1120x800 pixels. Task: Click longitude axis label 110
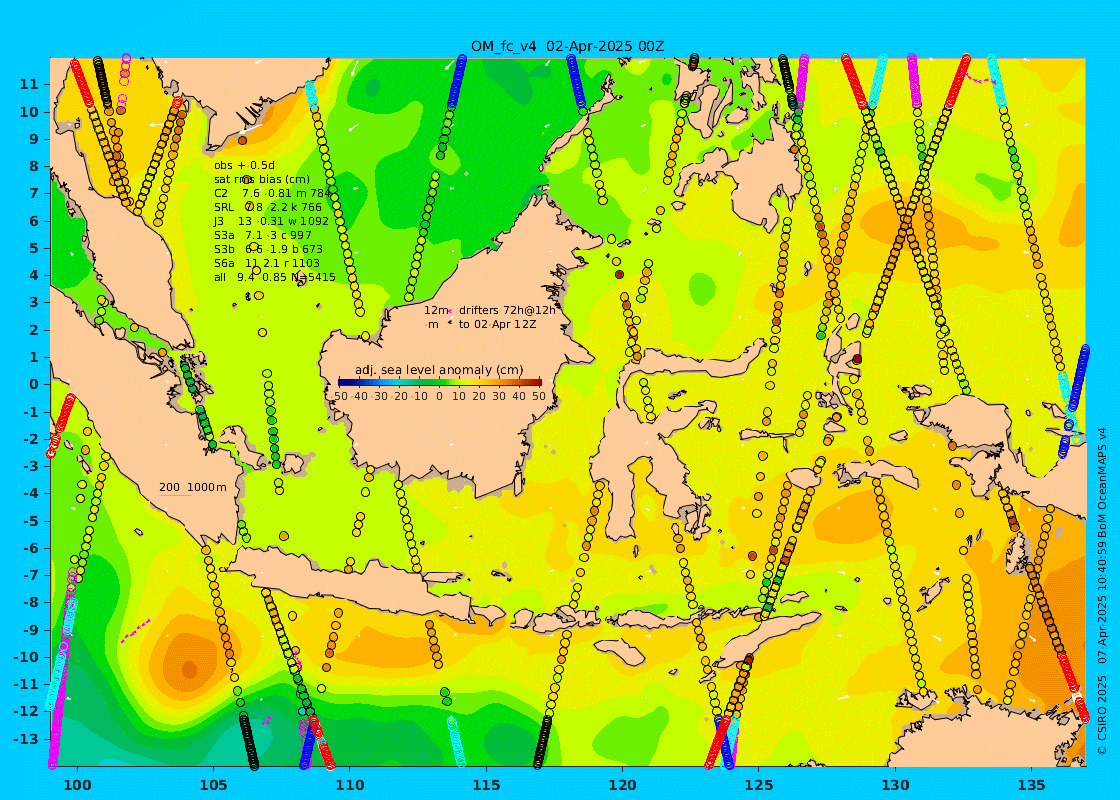coord(350,784)
